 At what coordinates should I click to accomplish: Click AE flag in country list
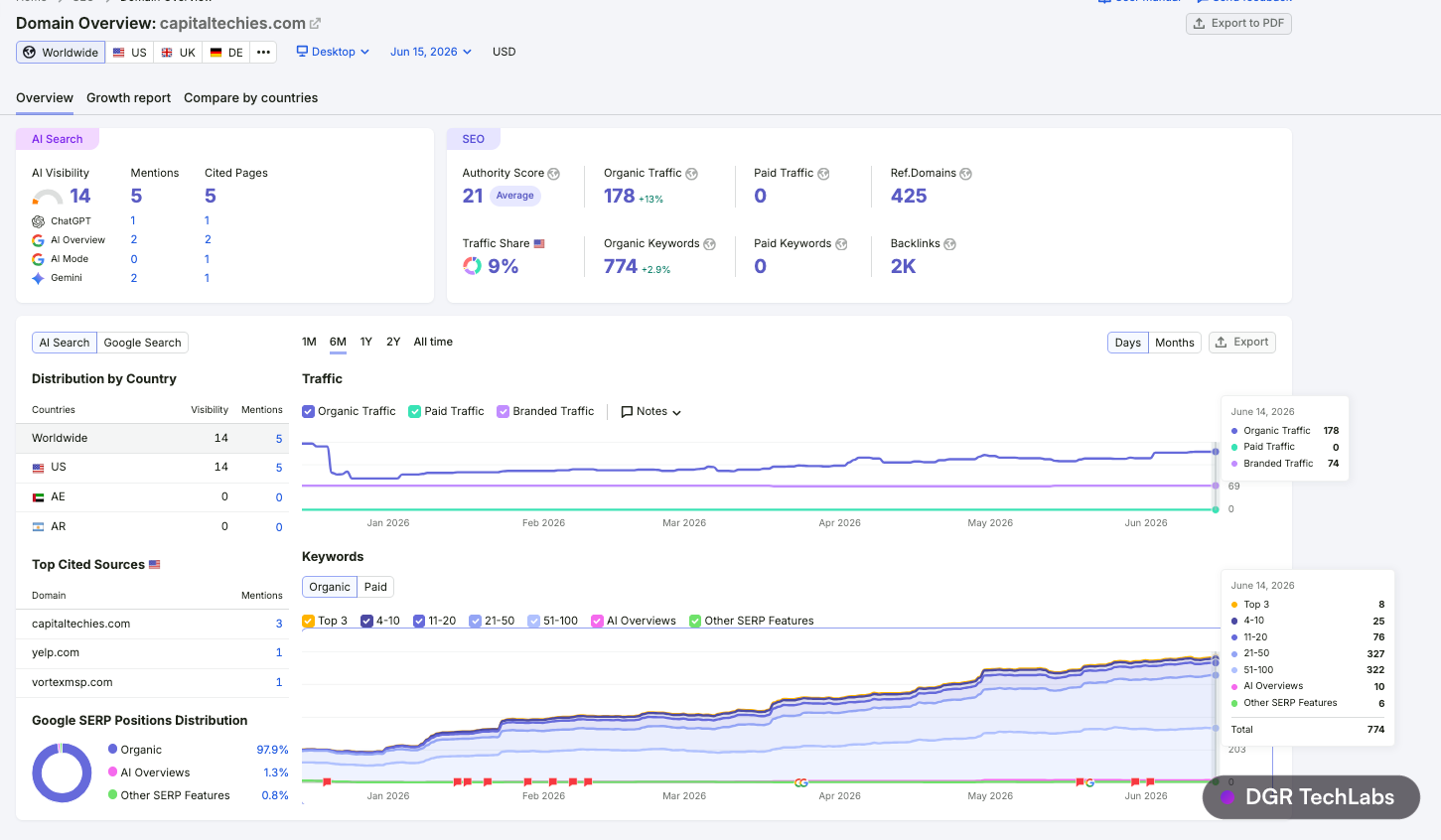[38, 497]
